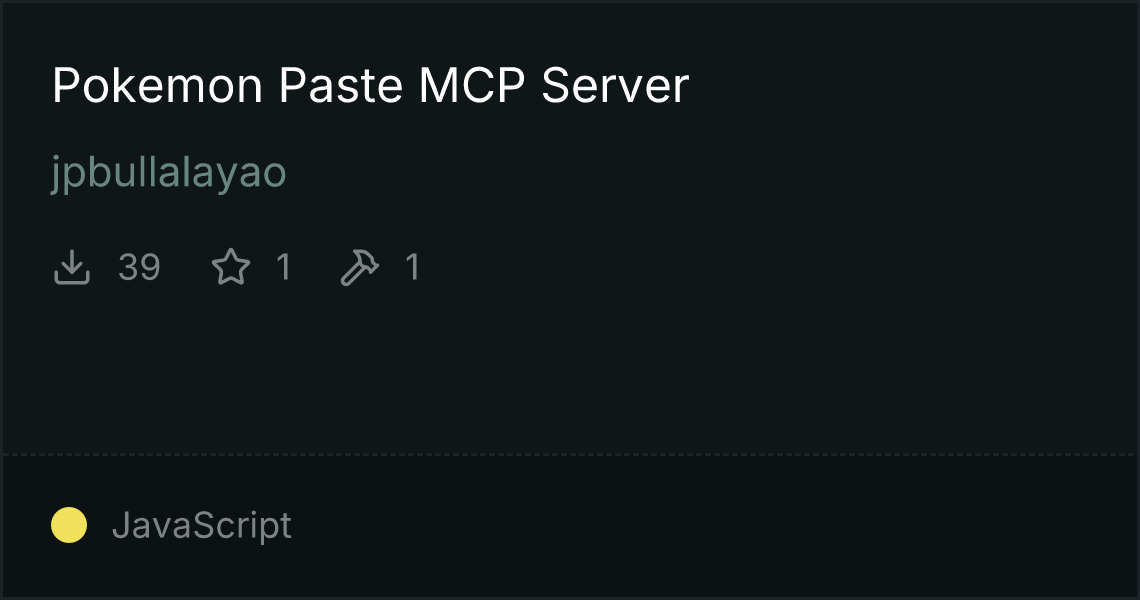This screenshot has height=600, width=1140.
Task: Click the word Pokemon in the title
Action: point(157,86)
